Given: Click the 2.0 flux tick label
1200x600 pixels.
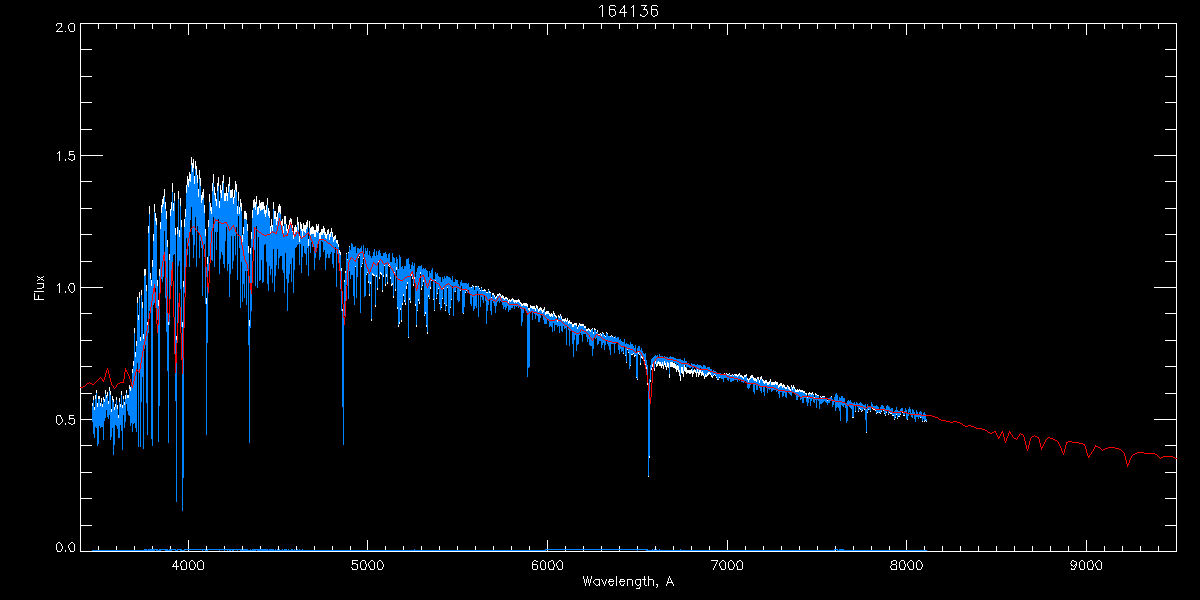Looking at the screenshot, I should tap(66, 27).
